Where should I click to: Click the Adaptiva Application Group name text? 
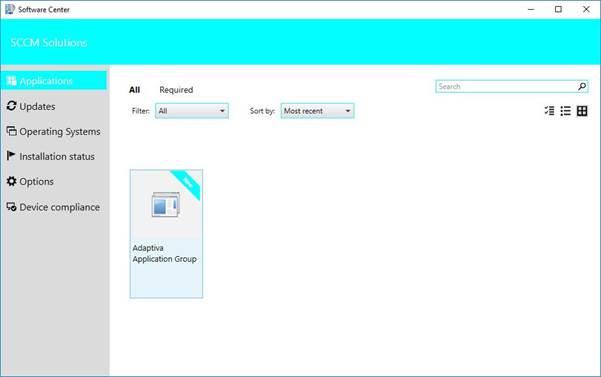(x=164, y=253)
